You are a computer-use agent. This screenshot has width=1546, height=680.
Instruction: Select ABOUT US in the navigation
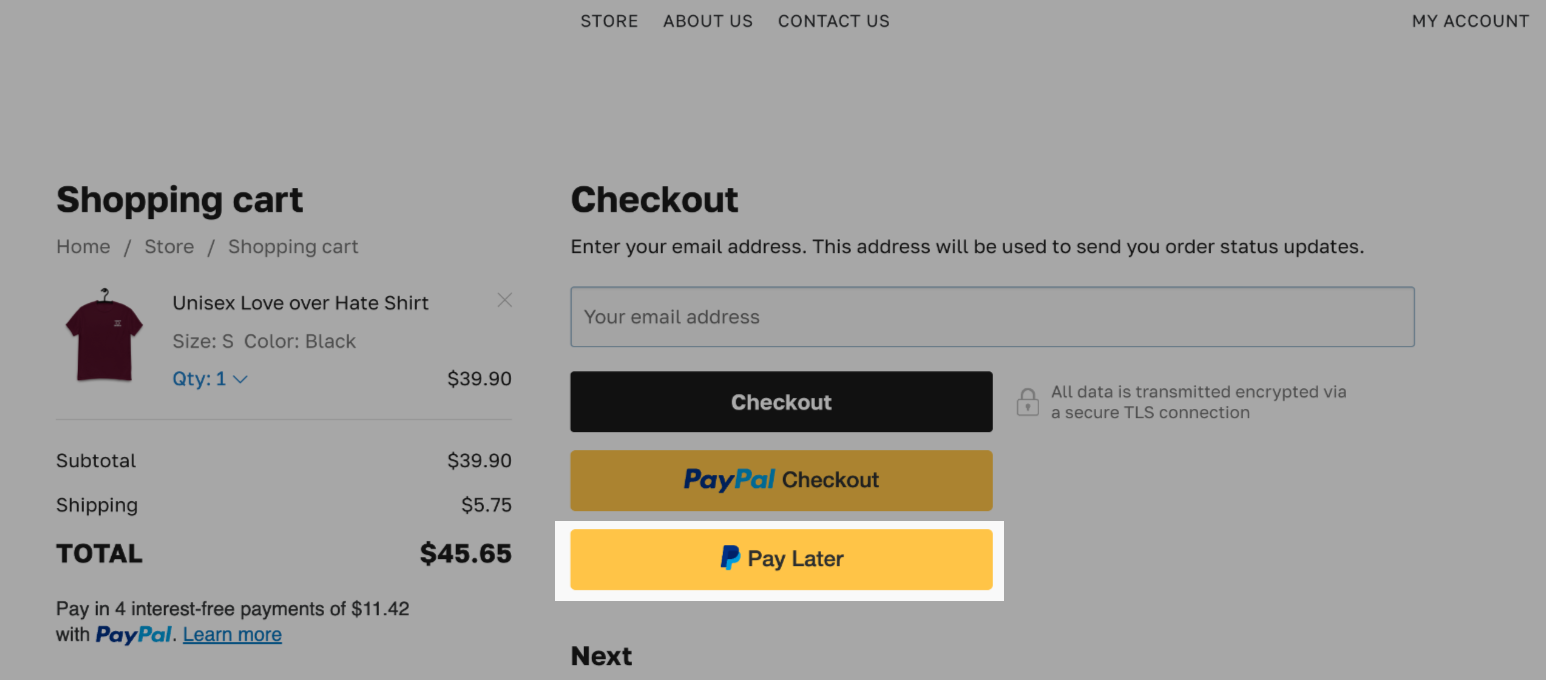pyautogui.click(x=708, y=20)
